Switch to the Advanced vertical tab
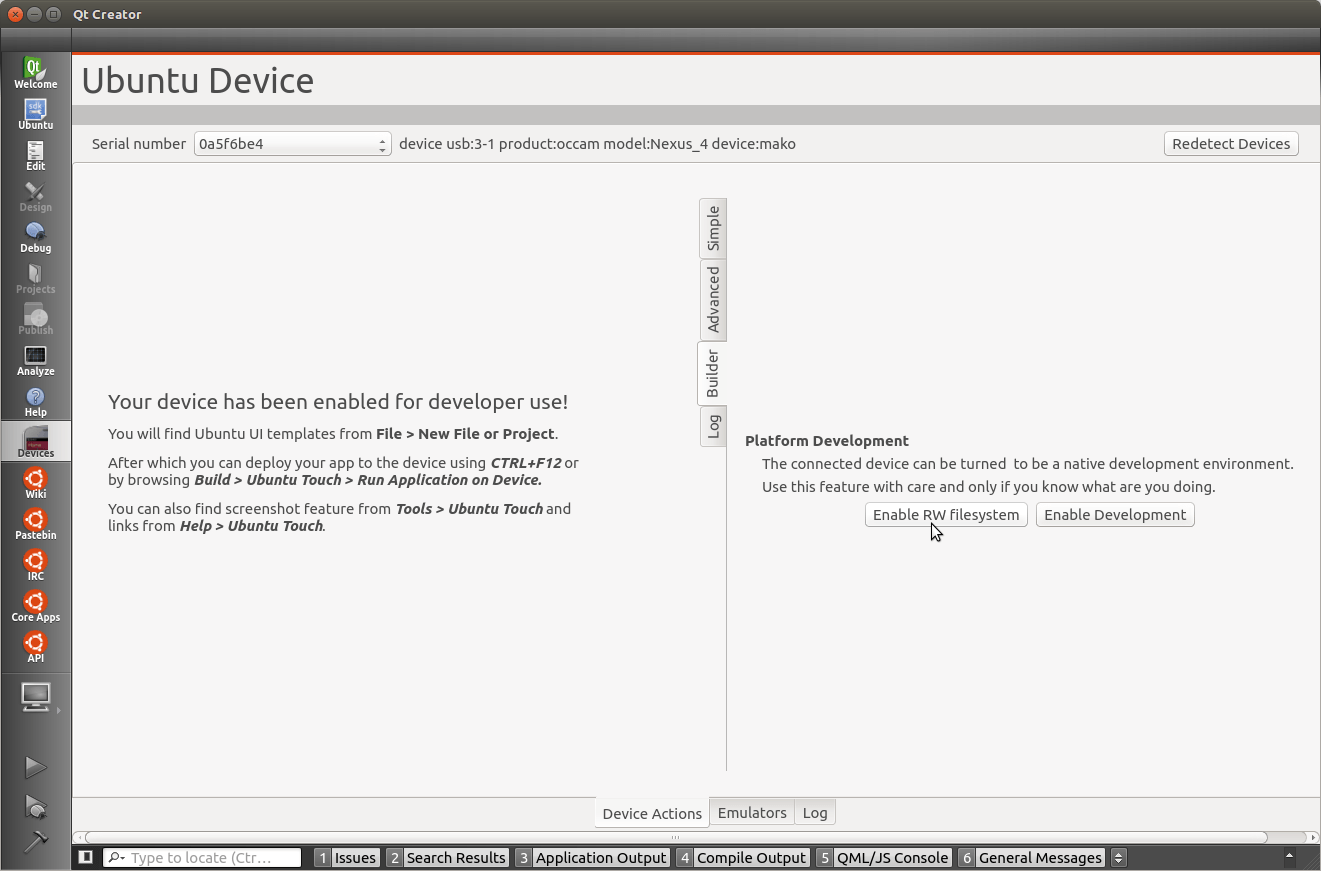 [713, 300]
